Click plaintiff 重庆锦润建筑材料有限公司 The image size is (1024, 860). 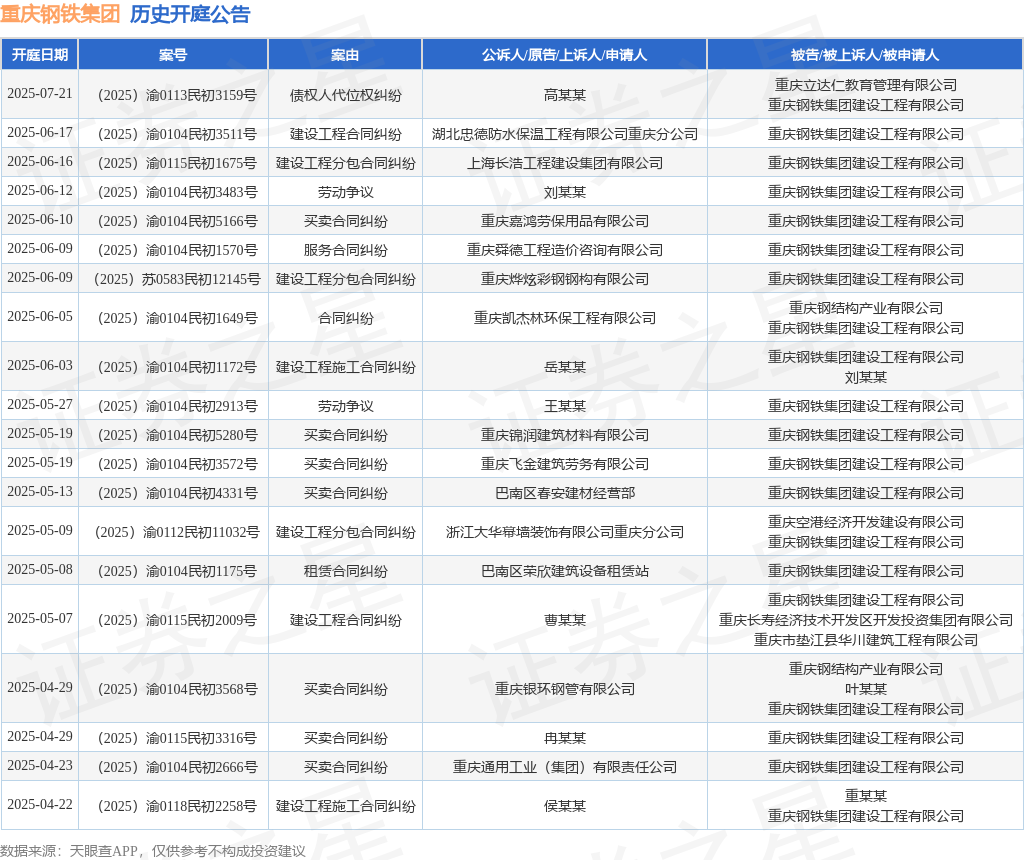pyautogui.click(x=565, y=436)
